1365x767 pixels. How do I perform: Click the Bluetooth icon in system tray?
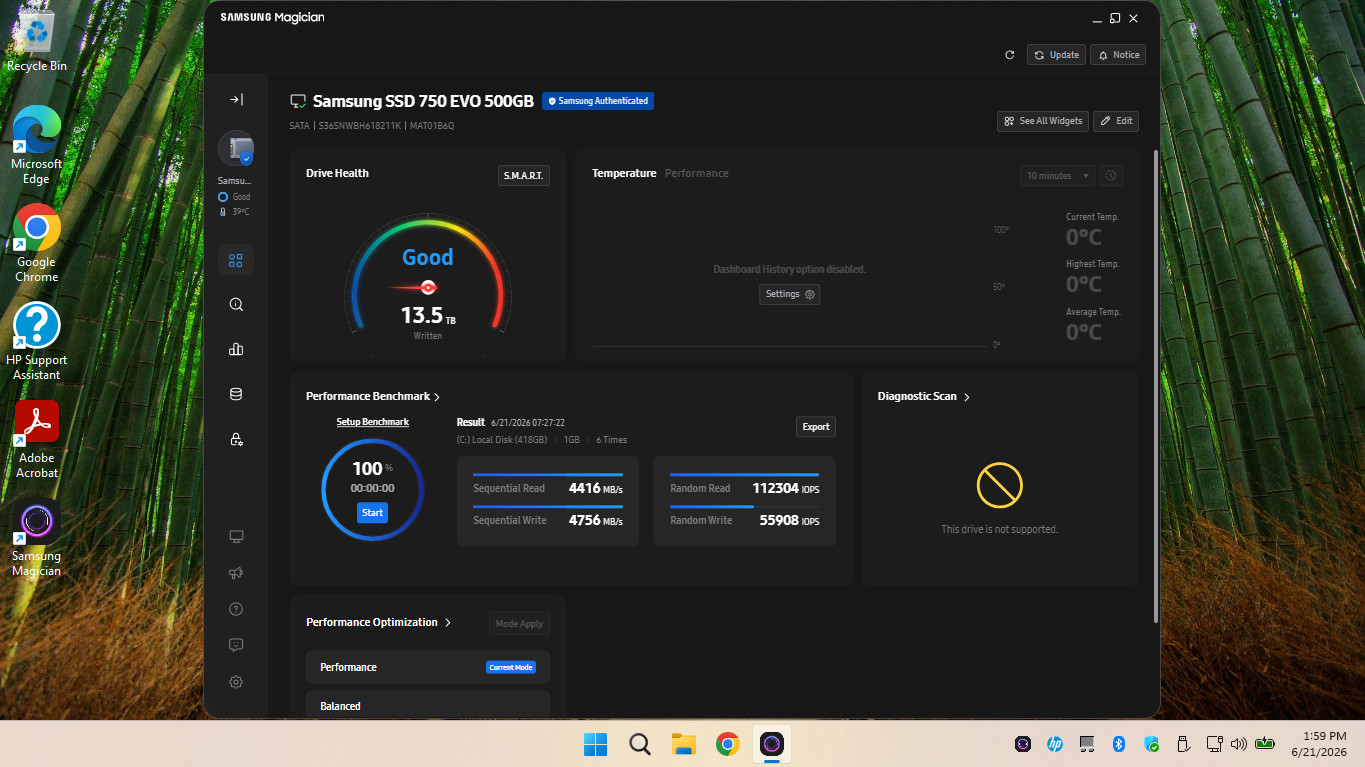click(x=1120, y=744)
